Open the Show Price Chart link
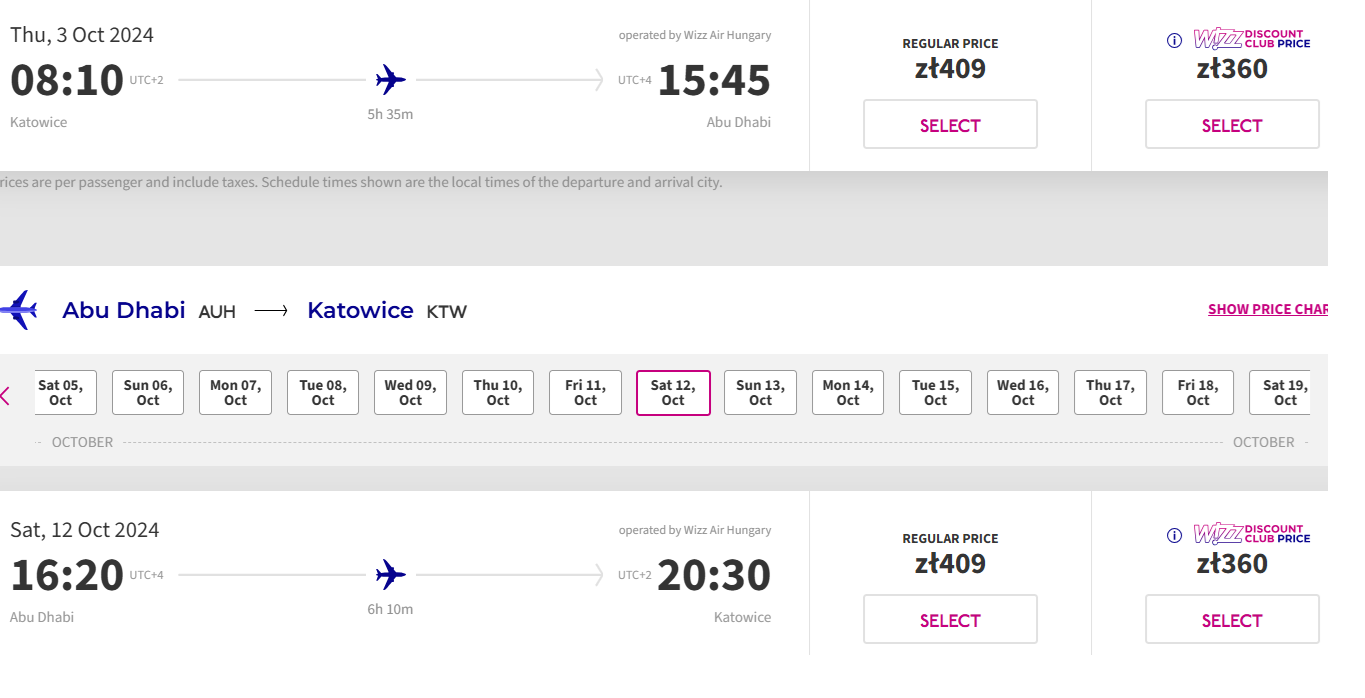 (x=1268, y=309)
